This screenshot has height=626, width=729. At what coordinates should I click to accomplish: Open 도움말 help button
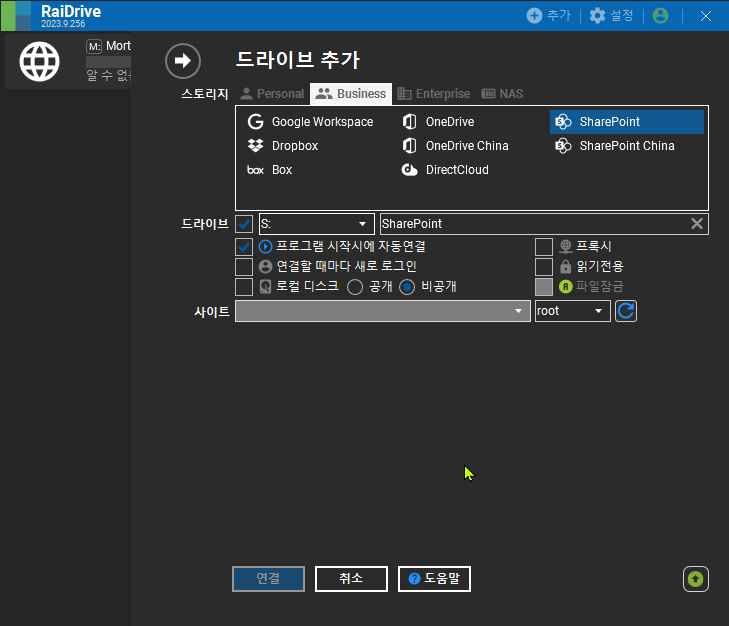(434, 579)
